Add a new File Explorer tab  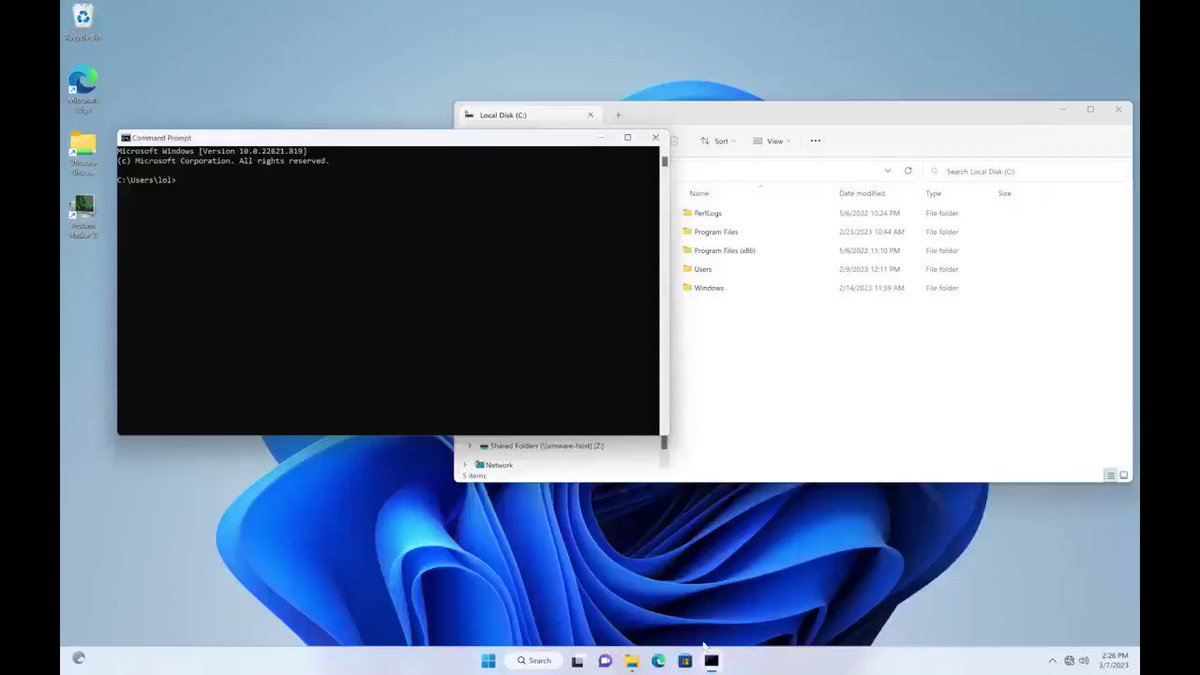point(618,115)
